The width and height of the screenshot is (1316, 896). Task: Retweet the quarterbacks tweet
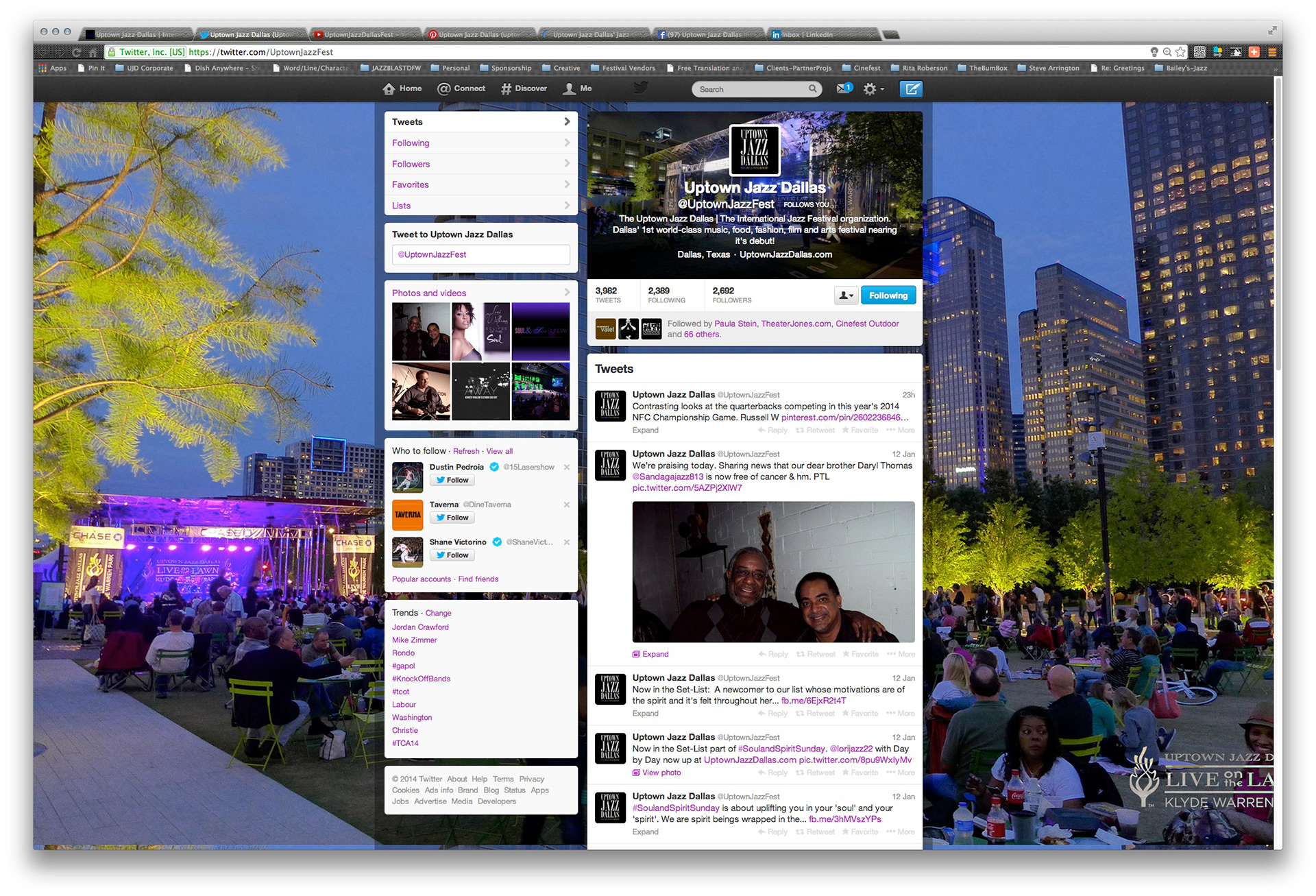click(x=815, y=431)
